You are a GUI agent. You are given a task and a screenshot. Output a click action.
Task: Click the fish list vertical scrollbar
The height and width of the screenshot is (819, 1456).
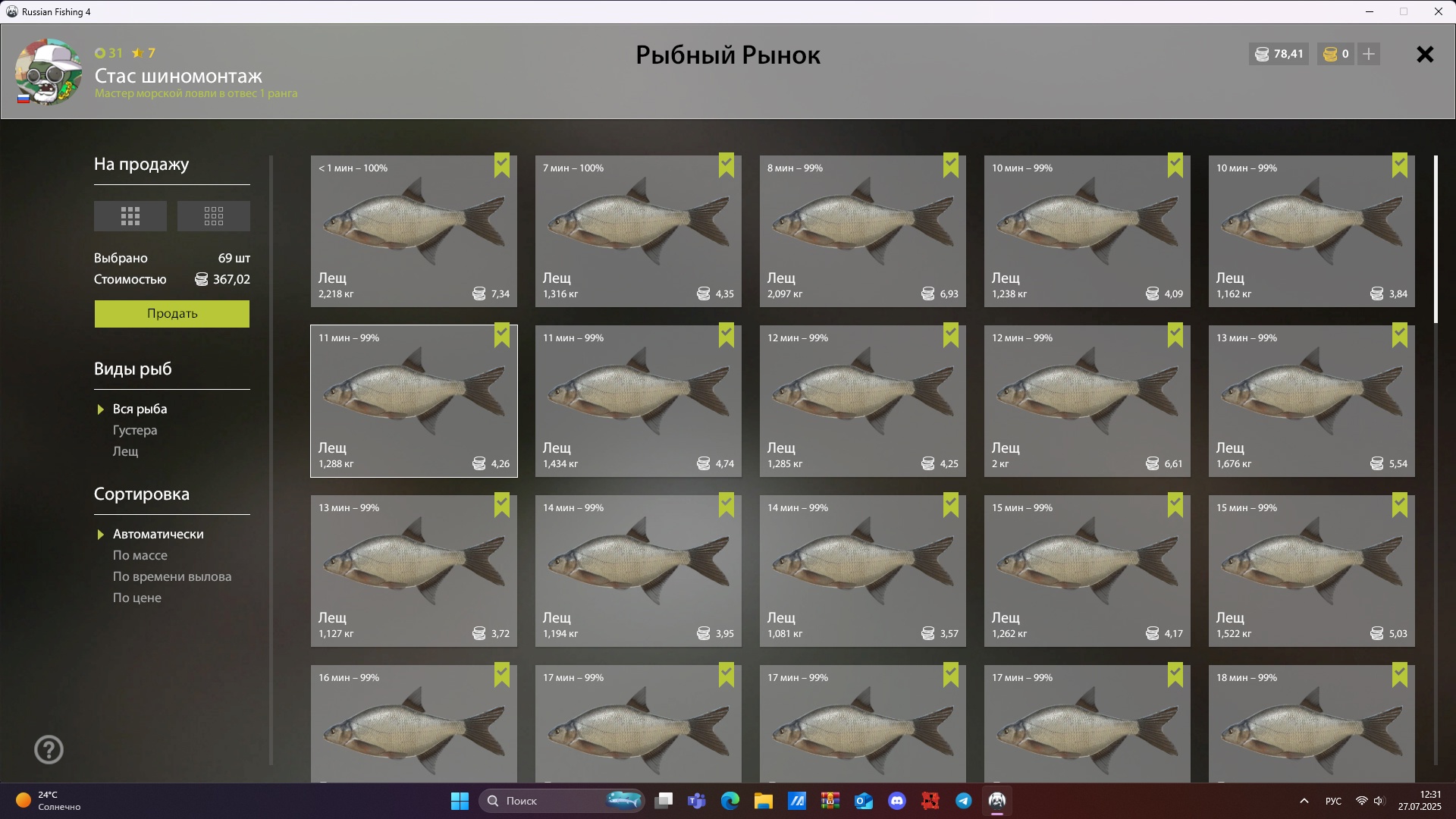click(x=1436, y=239)
